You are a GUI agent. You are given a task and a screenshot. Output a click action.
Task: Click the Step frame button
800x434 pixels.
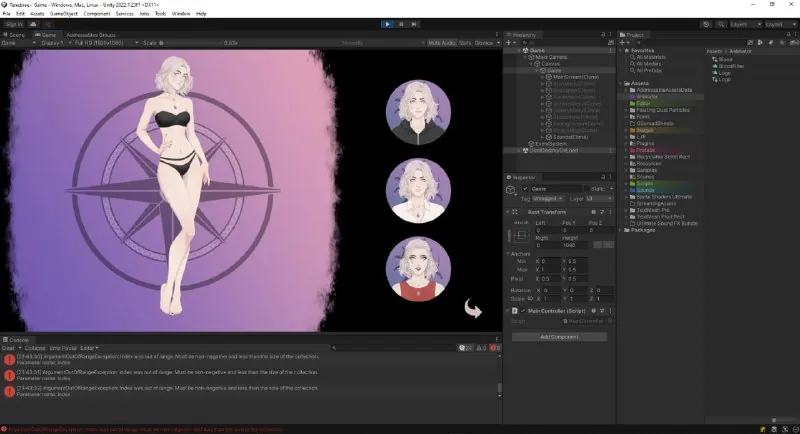[x=414, y=24]
